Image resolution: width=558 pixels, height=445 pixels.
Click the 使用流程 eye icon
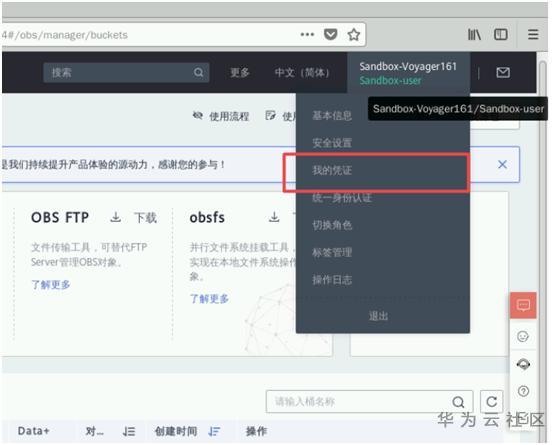[x=198, y=115]
